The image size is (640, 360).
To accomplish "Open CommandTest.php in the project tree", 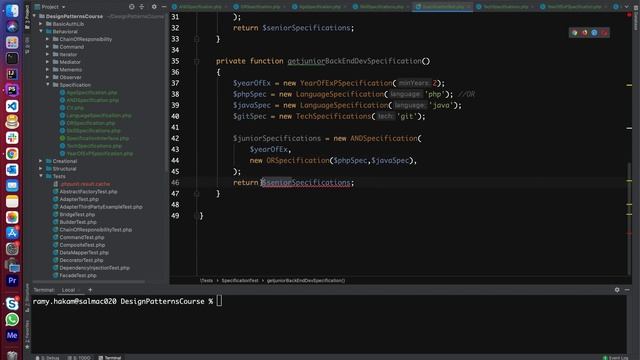I will [x=82, y=237].
